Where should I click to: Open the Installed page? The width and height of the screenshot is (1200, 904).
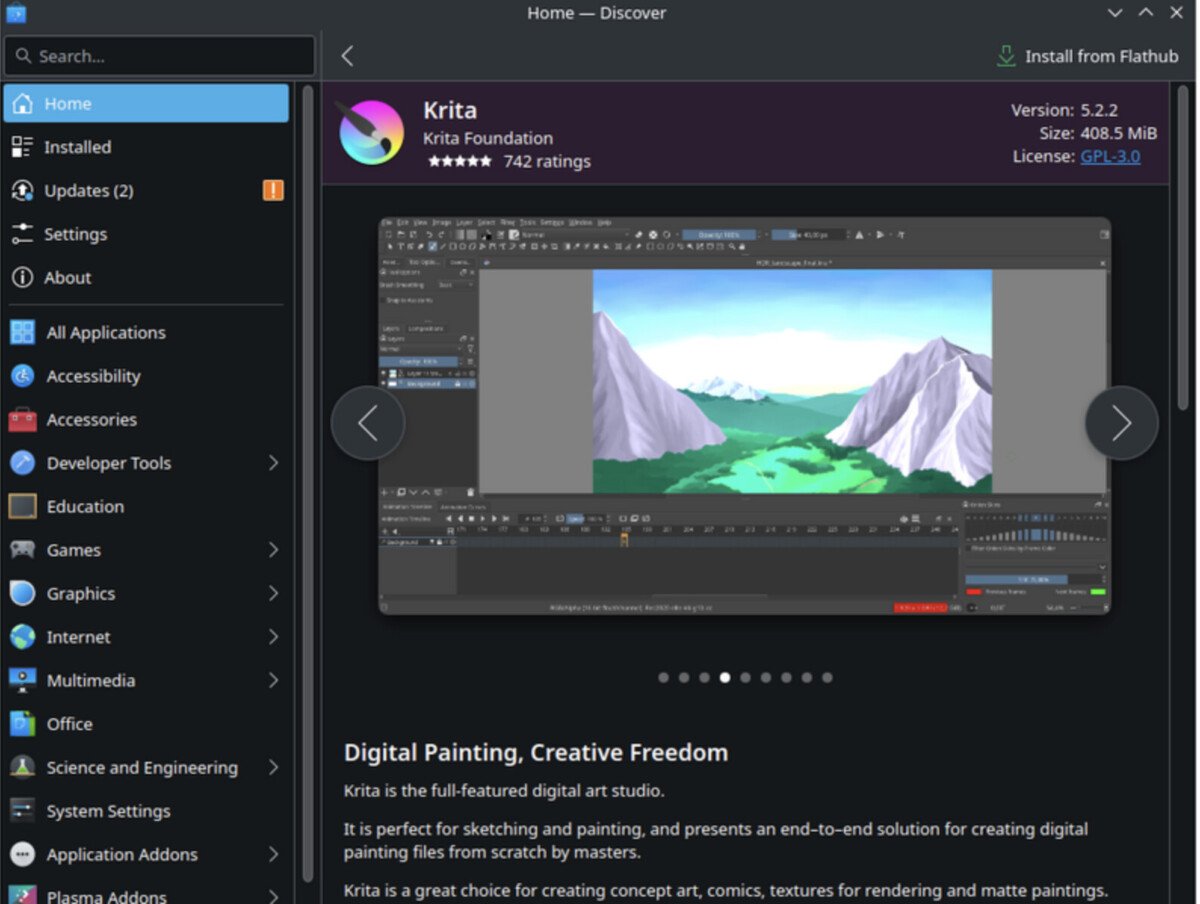coord(77,147)
